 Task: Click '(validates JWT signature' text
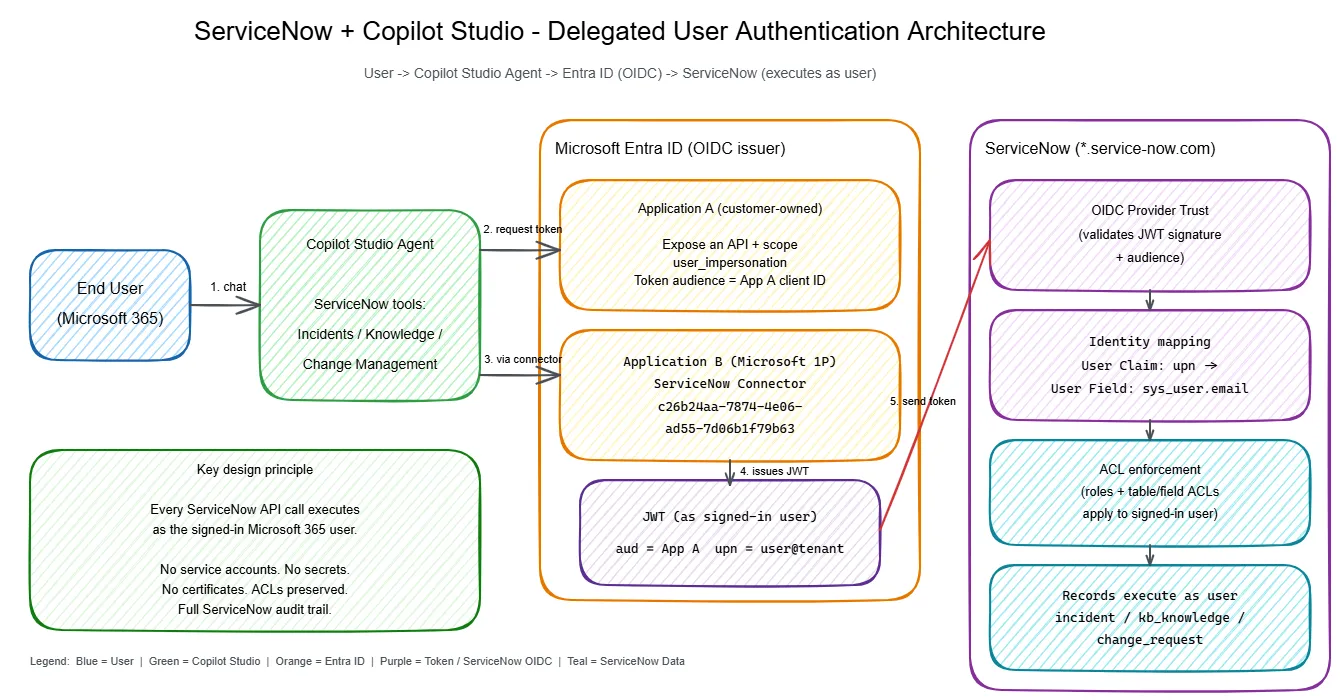click(1150, 235)
